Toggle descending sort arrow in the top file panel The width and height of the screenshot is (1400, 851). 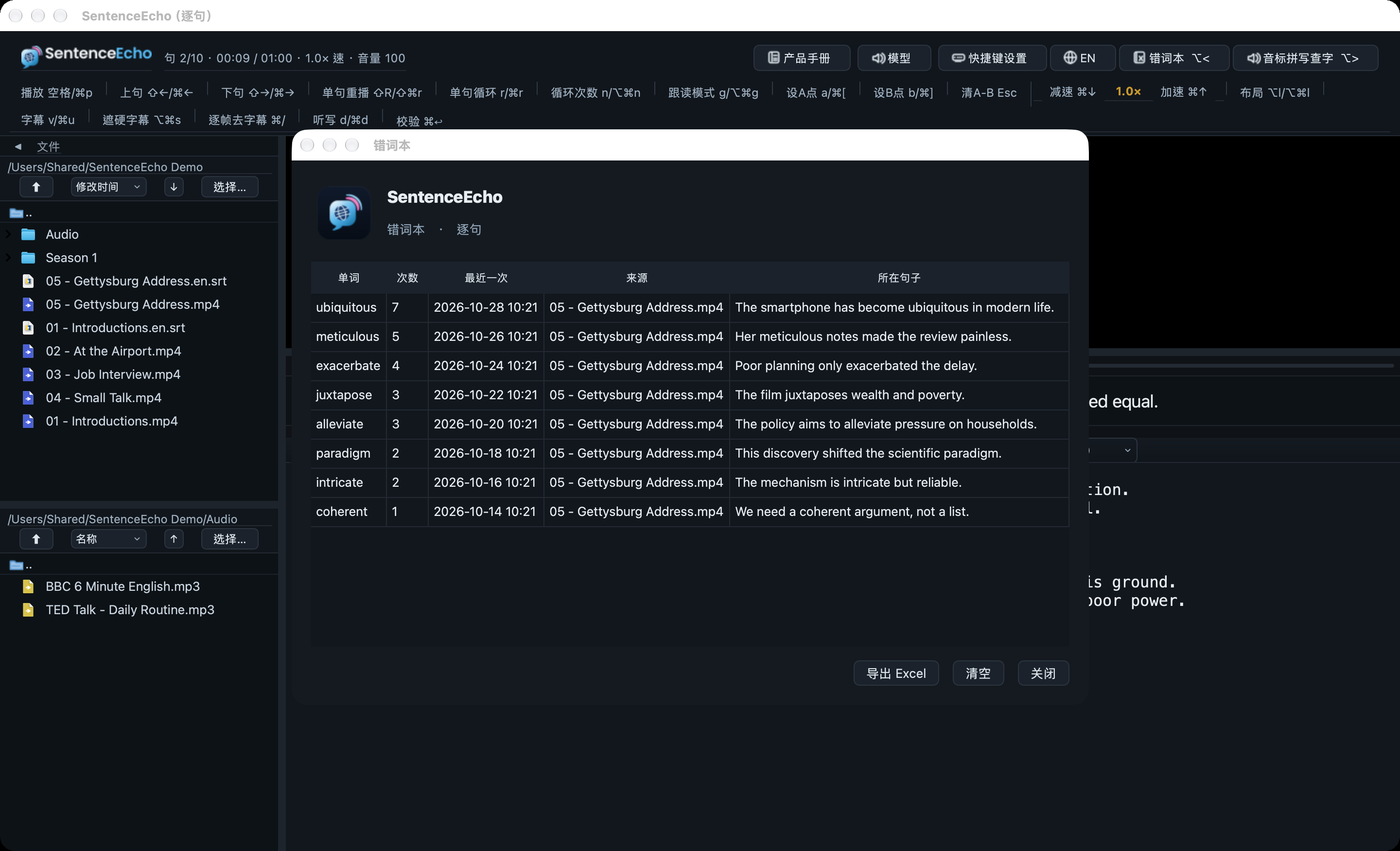pyautogui.click(x=174, y=187)
